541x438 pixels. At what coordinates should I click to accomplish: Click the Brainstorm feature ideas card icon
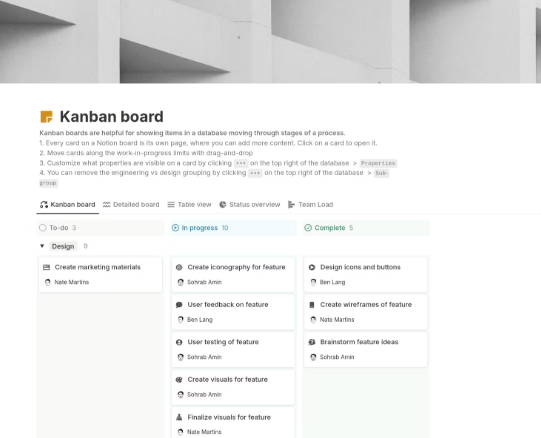[x=312, y=342]
